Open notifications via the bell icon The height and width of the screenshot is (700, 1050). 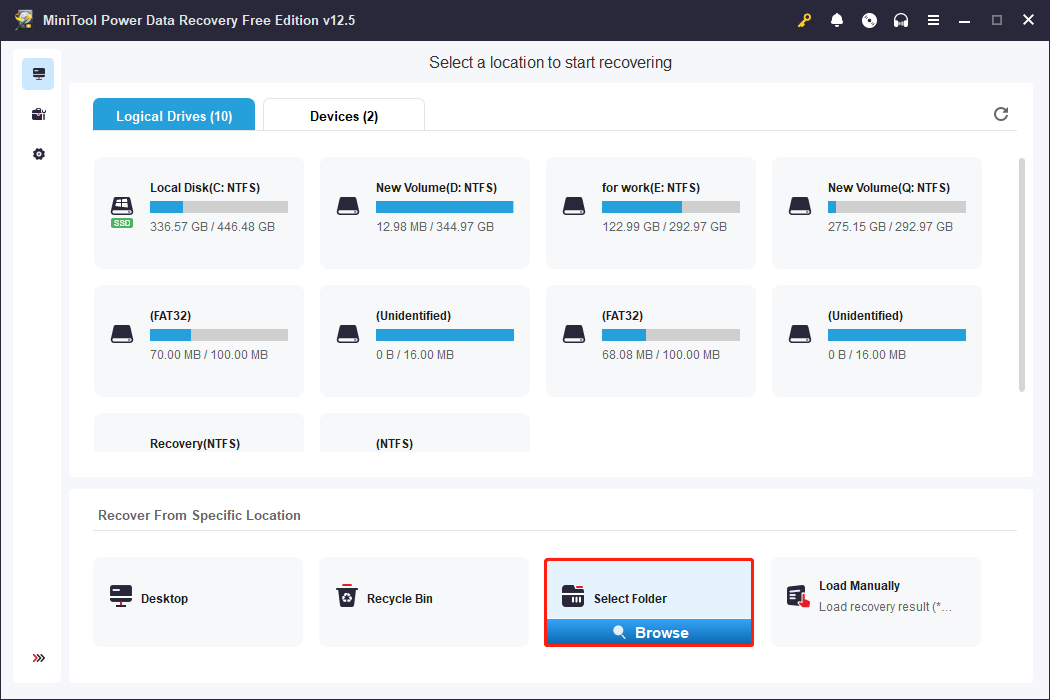837,19
